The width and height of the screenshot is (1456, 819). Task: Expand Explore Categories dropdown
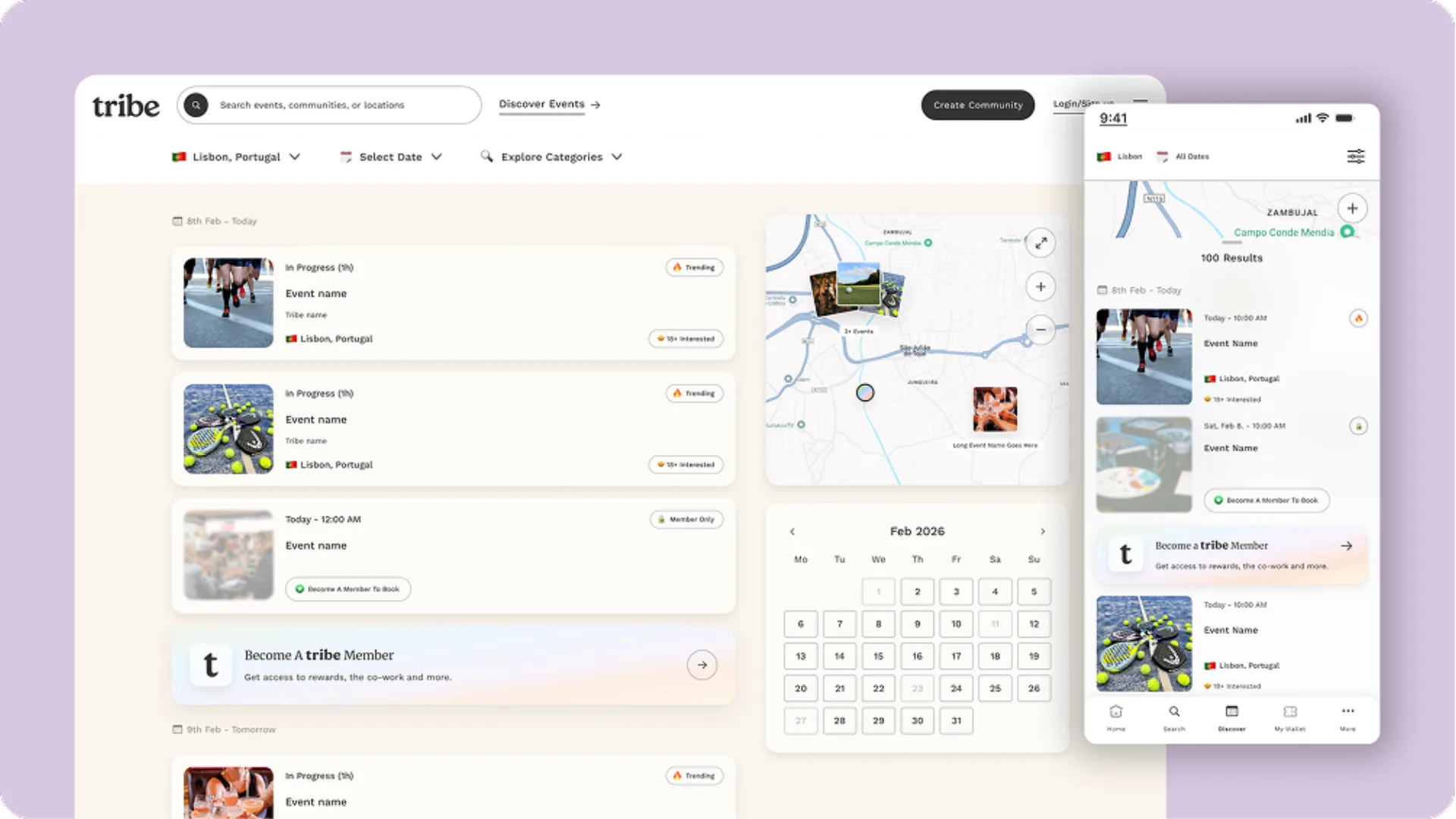[x=551, y=157]
